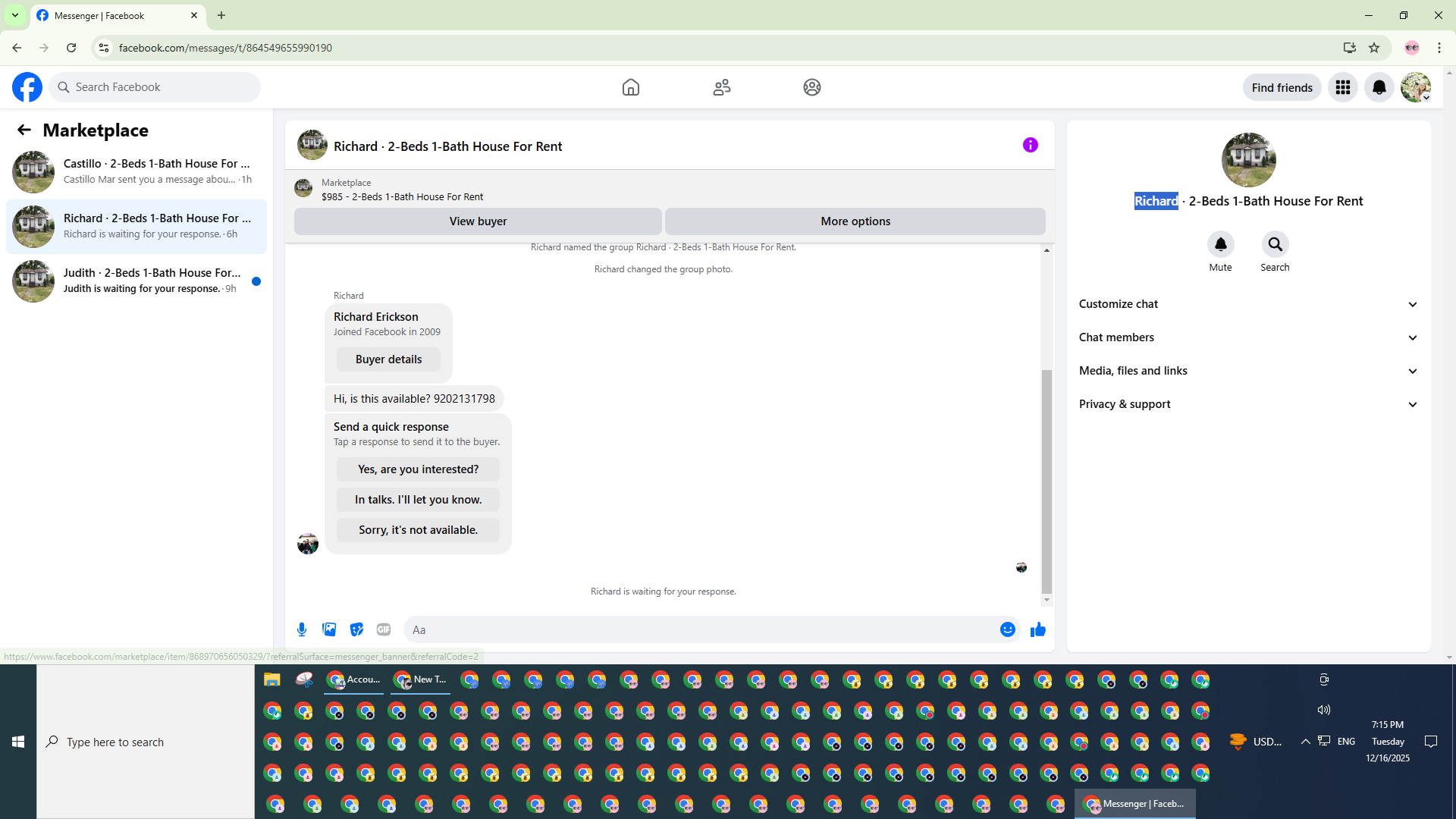The width and height of the screenshot is (1456, 819).
Task: Open the purple conversation information icon
Action: tap(1030, 145)
